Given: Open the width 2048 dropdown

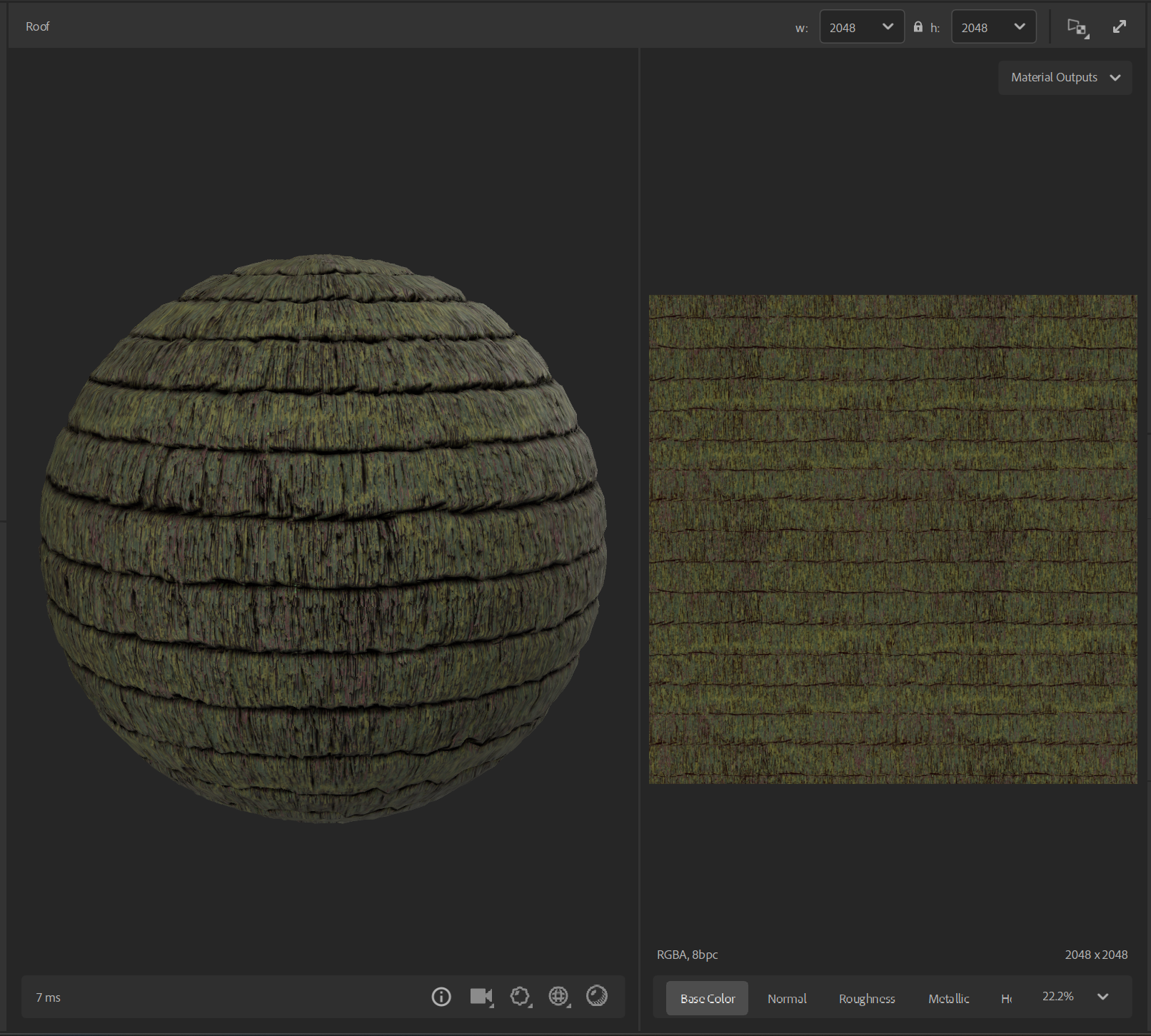Looking at the screenshot, I should pyautogui.click(x=861, y=27).
